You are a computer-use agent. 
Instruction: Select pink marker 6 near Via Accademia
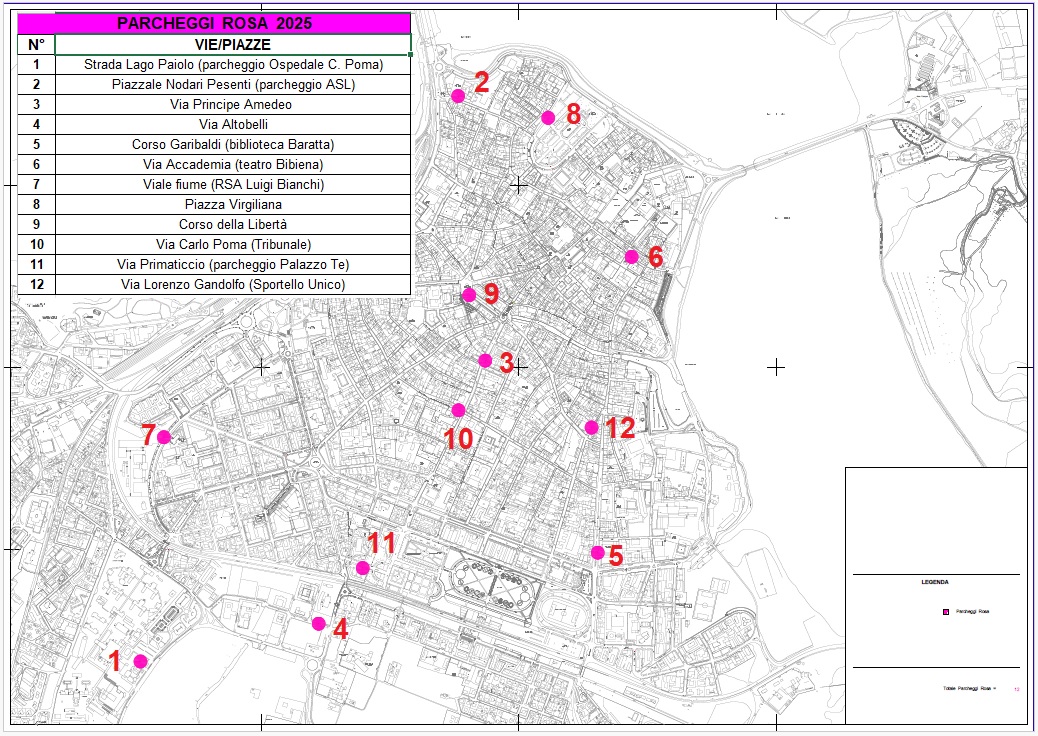tap(632, 255)
